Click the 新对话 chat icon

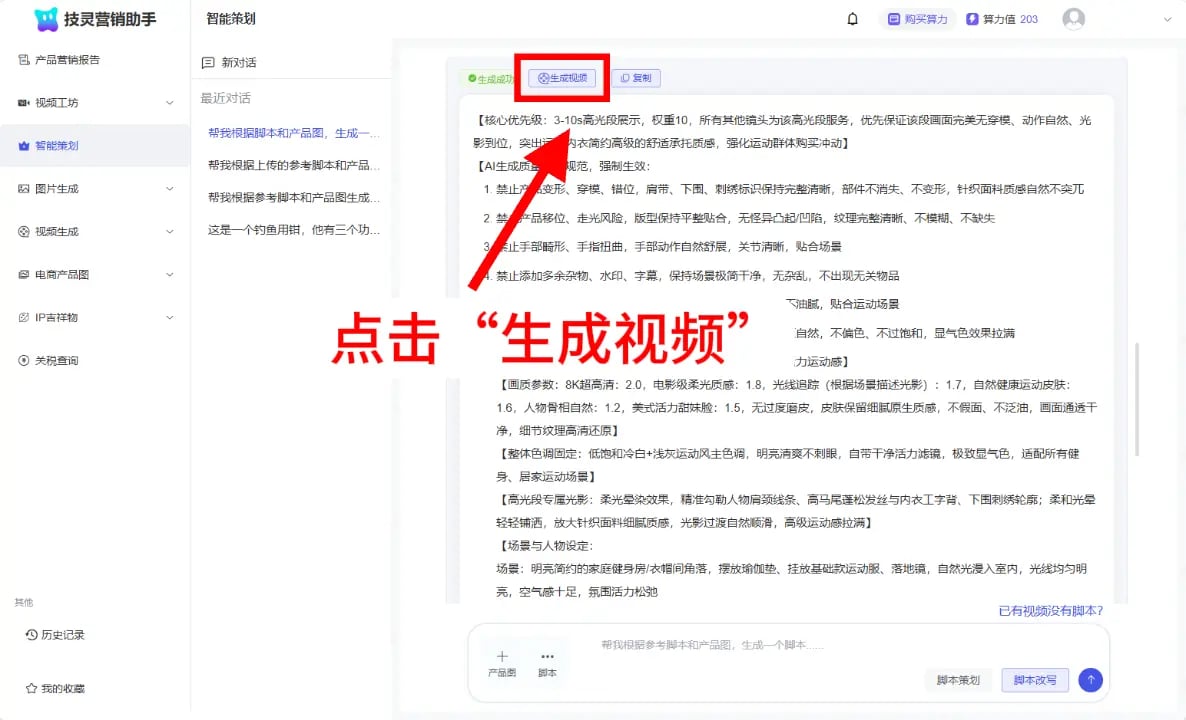tap(208, 63)
